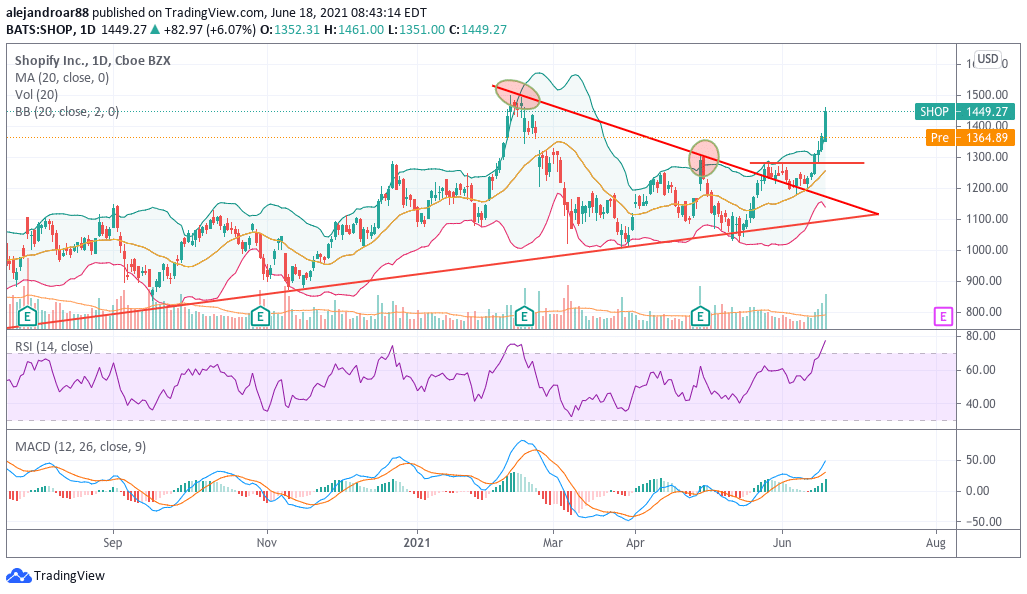Click the 1100.00 price axis label
The height and width of the screenshot is (594, 1027).
tap(986, 219)
